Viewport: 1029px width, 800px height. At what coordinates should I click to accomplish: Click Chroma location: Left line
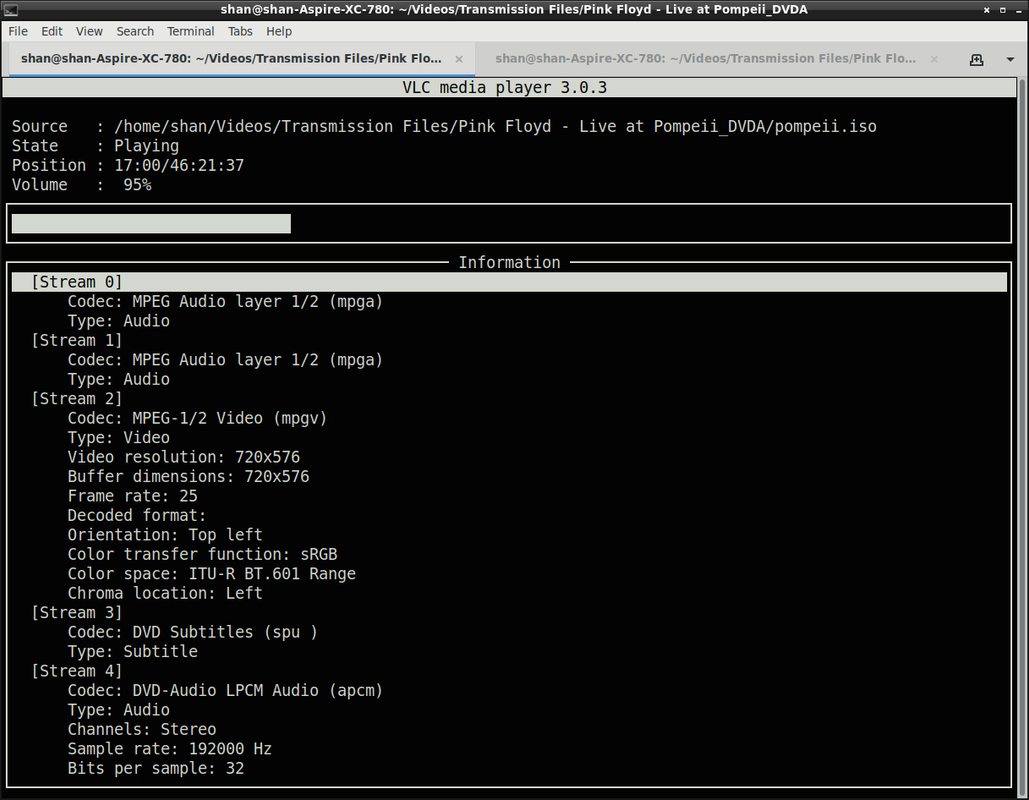coord(165,593)
